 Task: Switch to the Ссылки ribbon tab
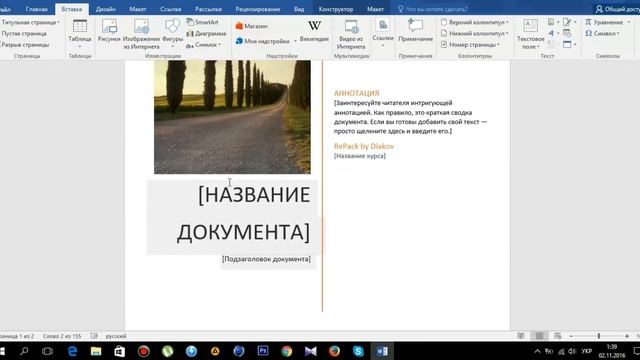(171, 9)
